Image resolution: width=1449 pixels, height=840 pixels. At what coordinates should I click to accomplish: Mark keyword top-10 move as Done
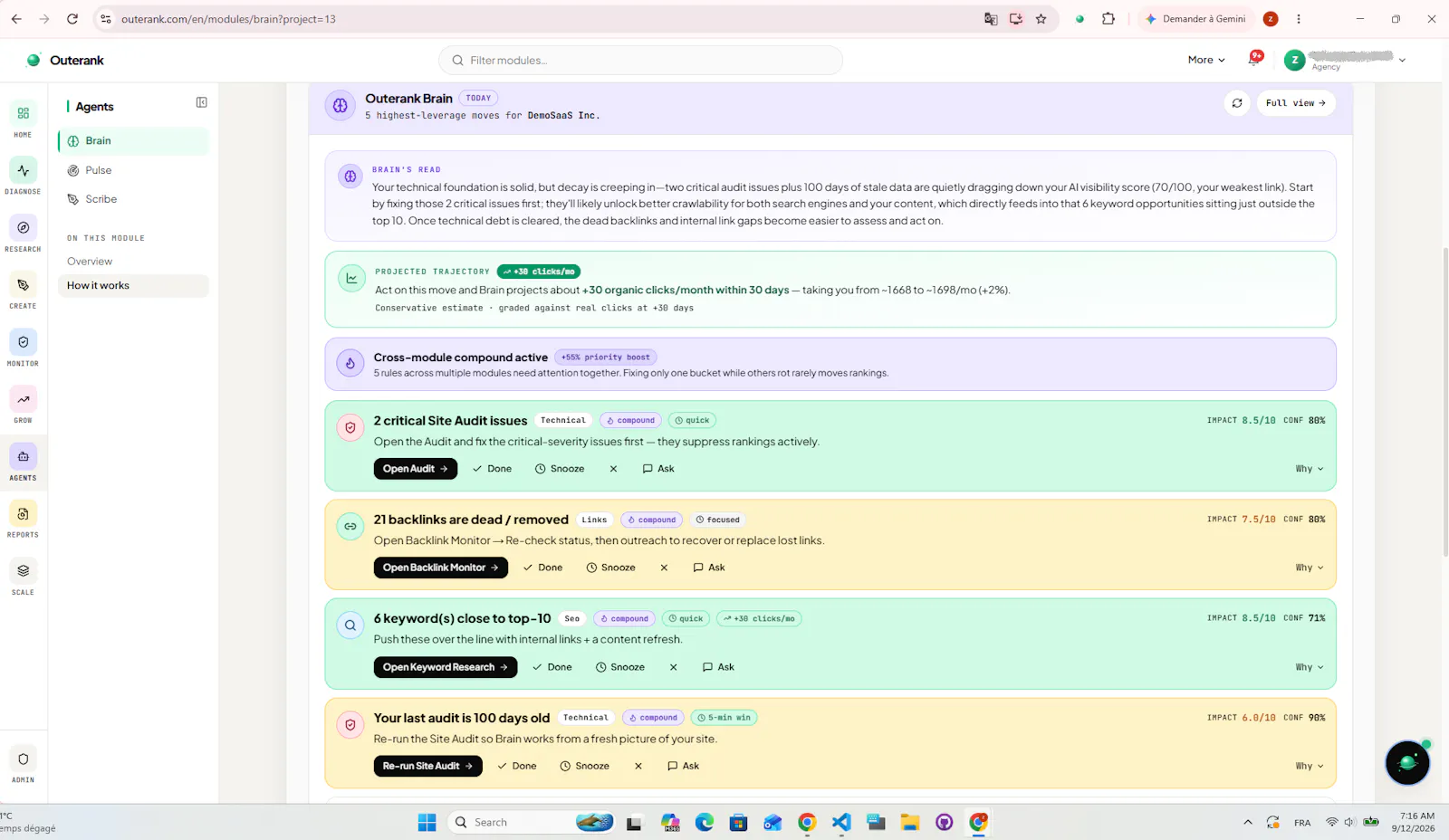(552, 667)
